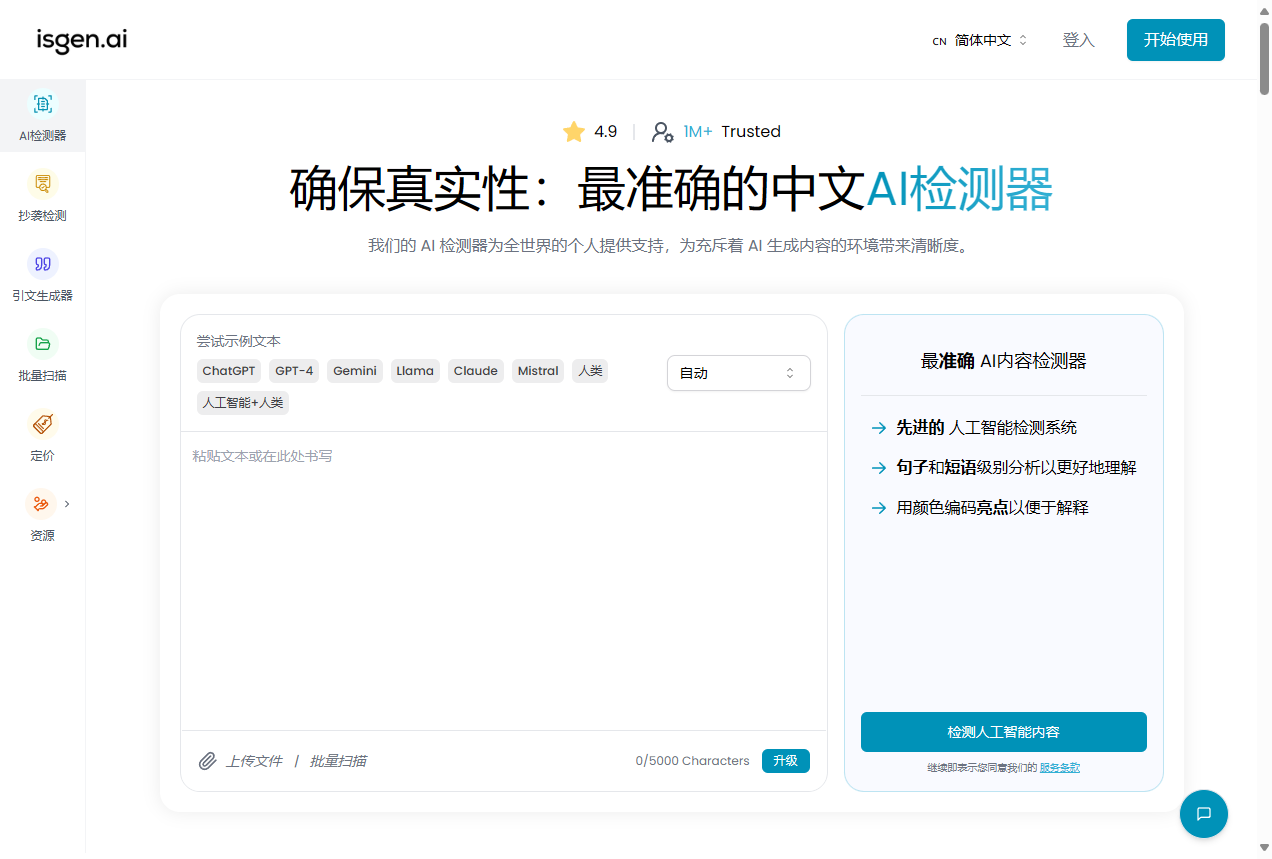The image size is (1272, 859).
Task: Click inside the 粘贴文本 text area
Action: pyautogui.click(x=503, y=580)
